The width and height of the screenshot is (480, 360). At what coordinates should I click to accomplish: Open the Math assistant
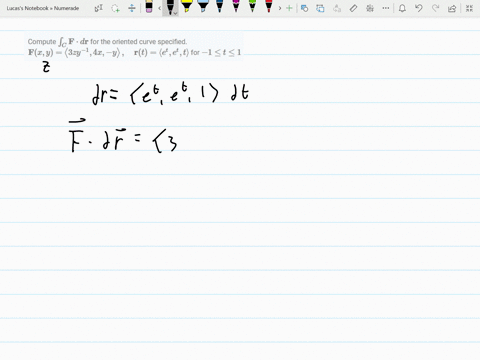370,8
